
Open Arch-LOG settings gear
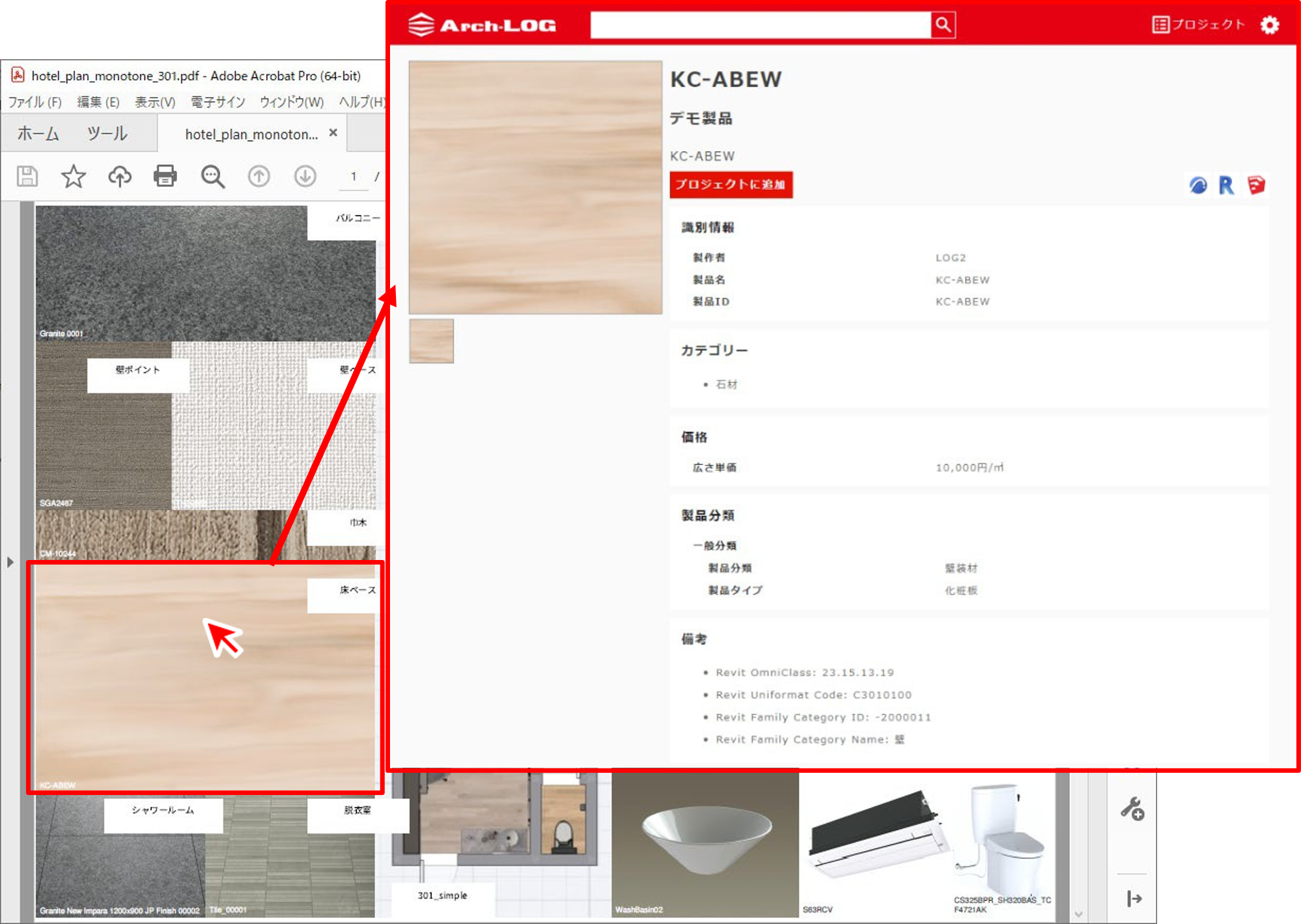(1270, 25)
